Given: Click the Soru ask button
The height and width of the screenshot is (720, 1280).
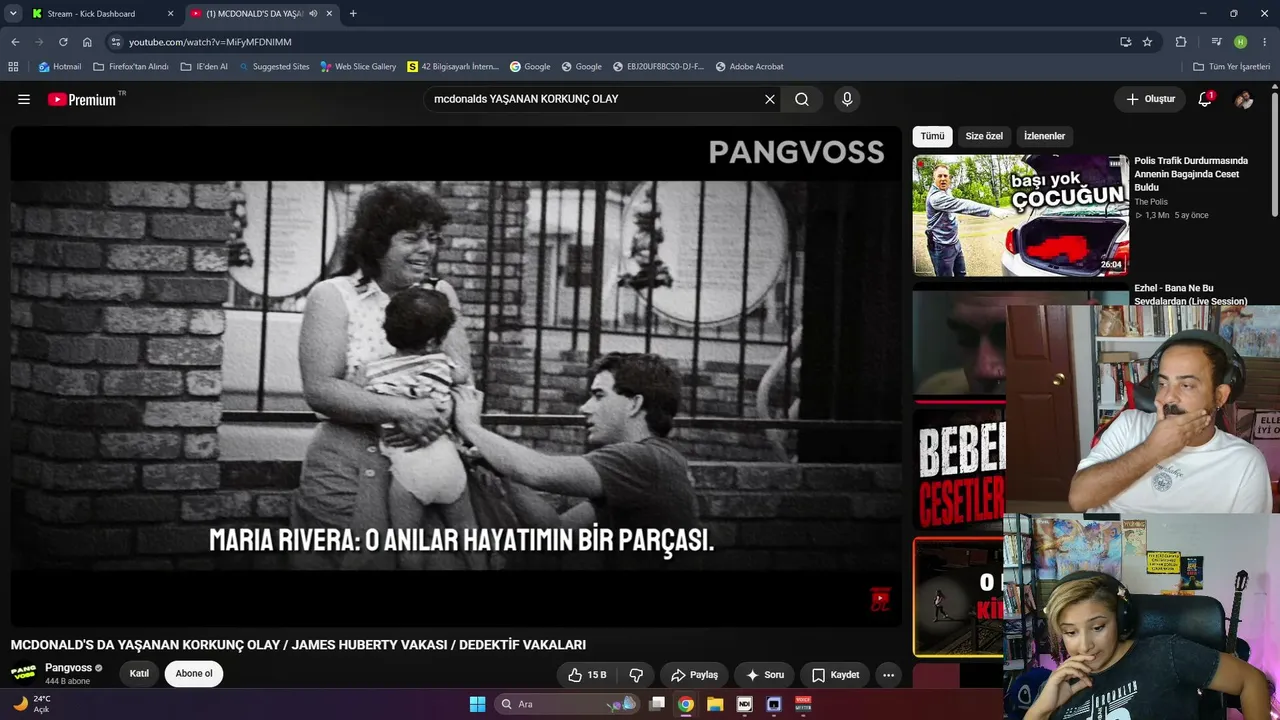Looking at the screenshot, I should click(765, 675).
